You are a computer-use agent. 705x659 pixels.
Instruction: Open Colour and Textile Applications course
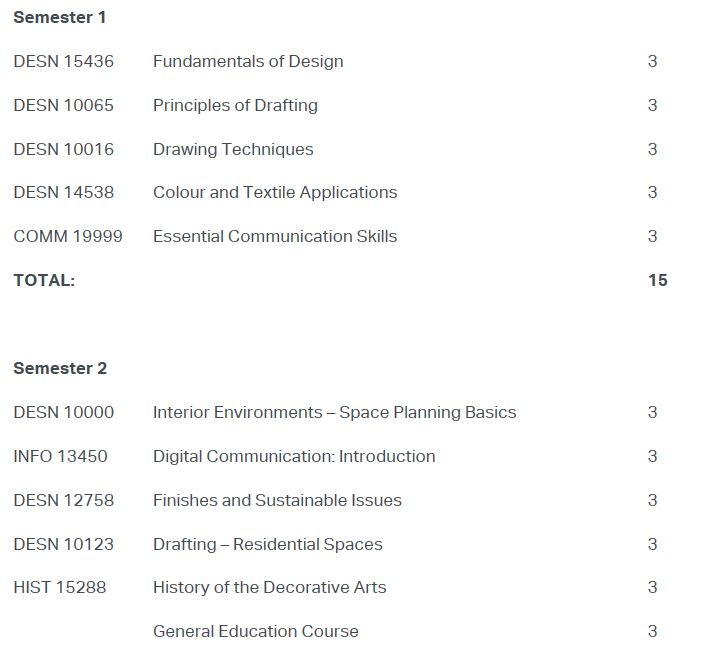coord(275,192)
